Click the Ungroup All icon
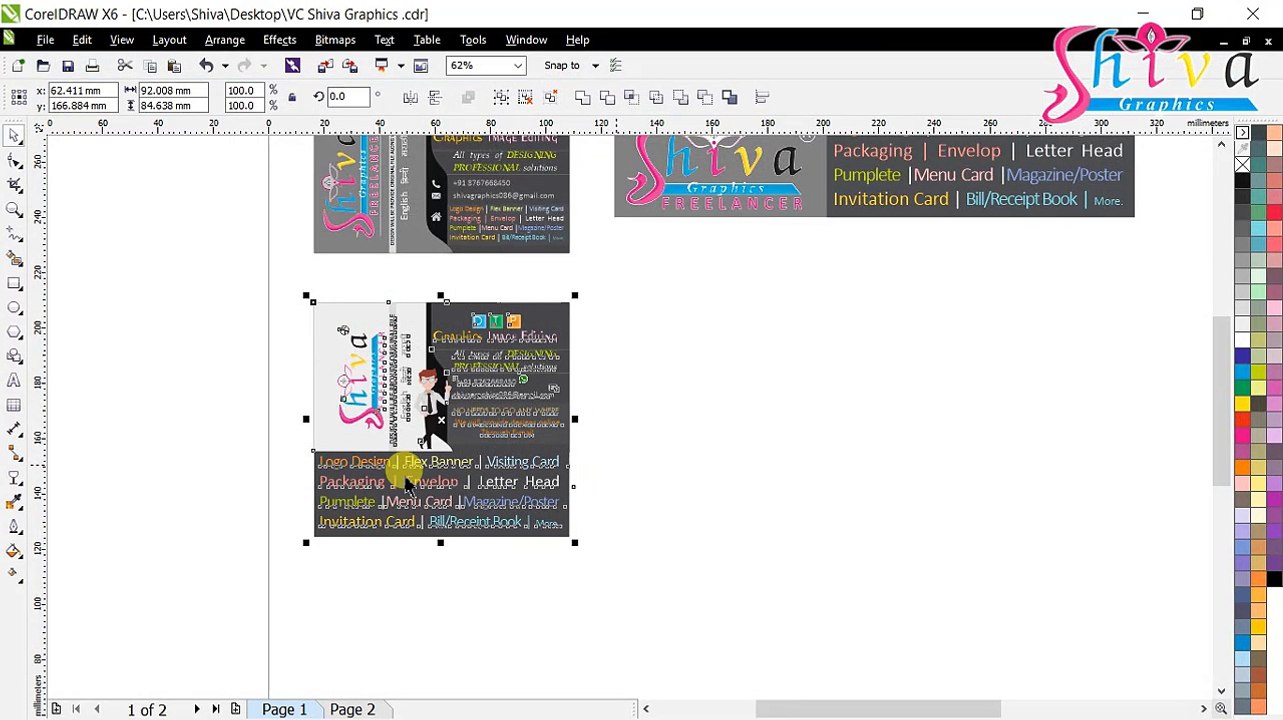 pyautogui.click(x=550, y=97)
